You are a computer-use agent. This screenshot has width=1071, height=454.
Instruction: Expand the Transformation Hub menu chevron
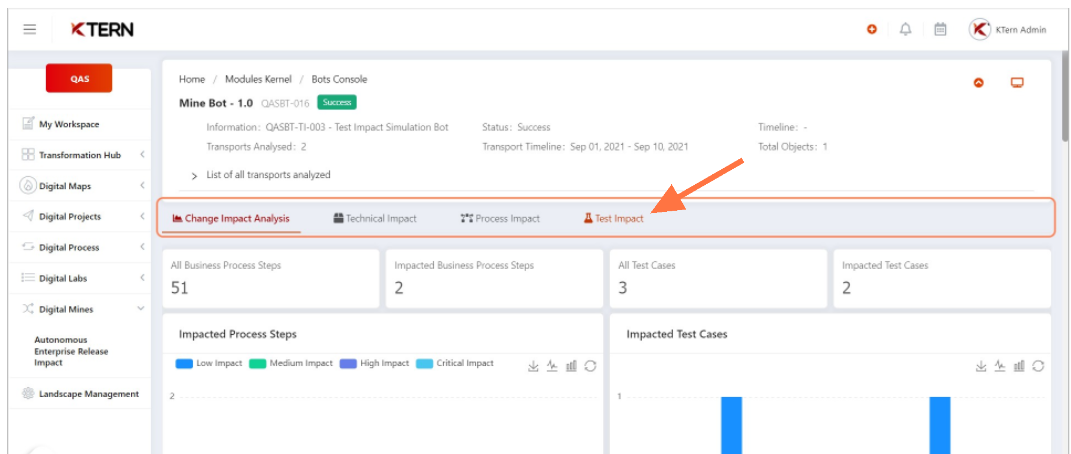[x=142, y=155]
